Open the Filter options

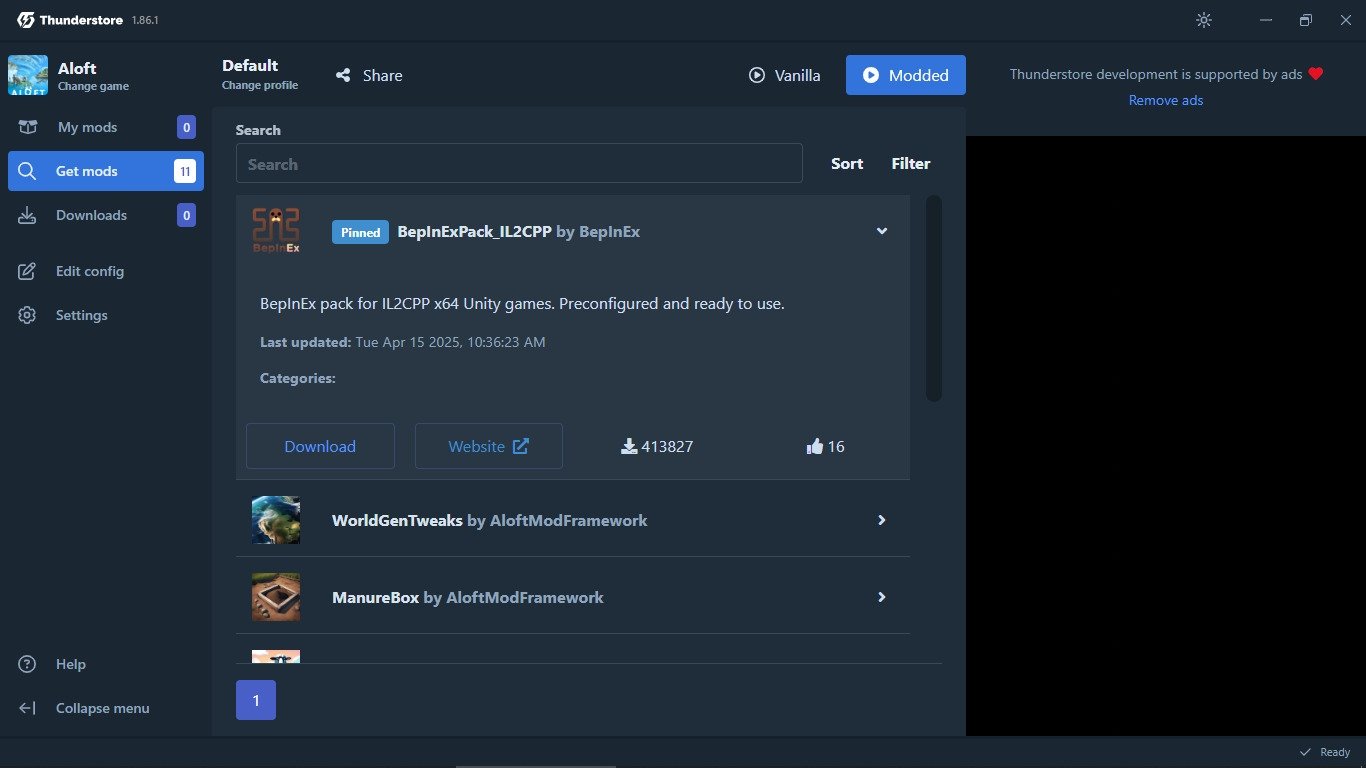[x=911, y=163]
